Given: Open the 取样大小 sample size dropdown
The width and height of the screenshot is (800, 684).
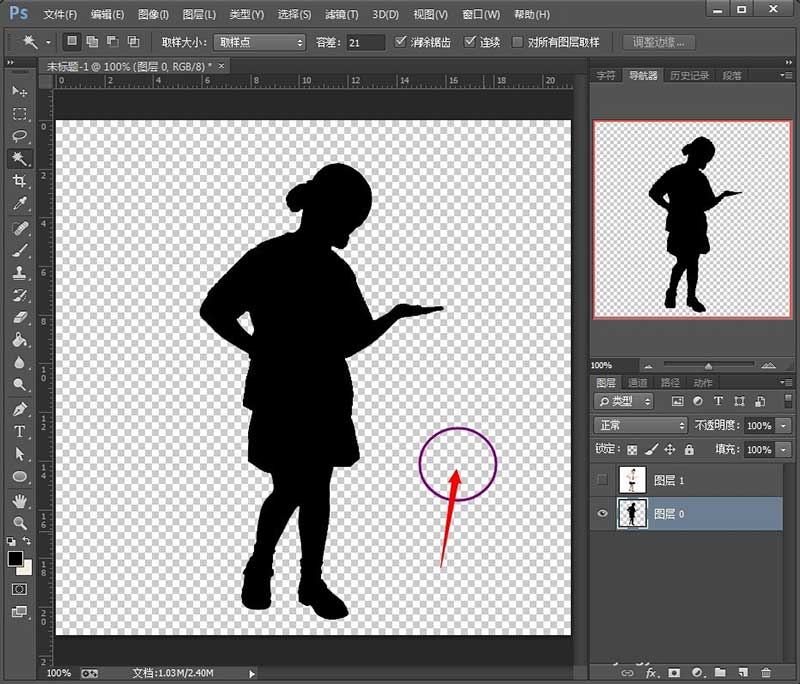Looking at the screenshot, I should coord(259,43).
